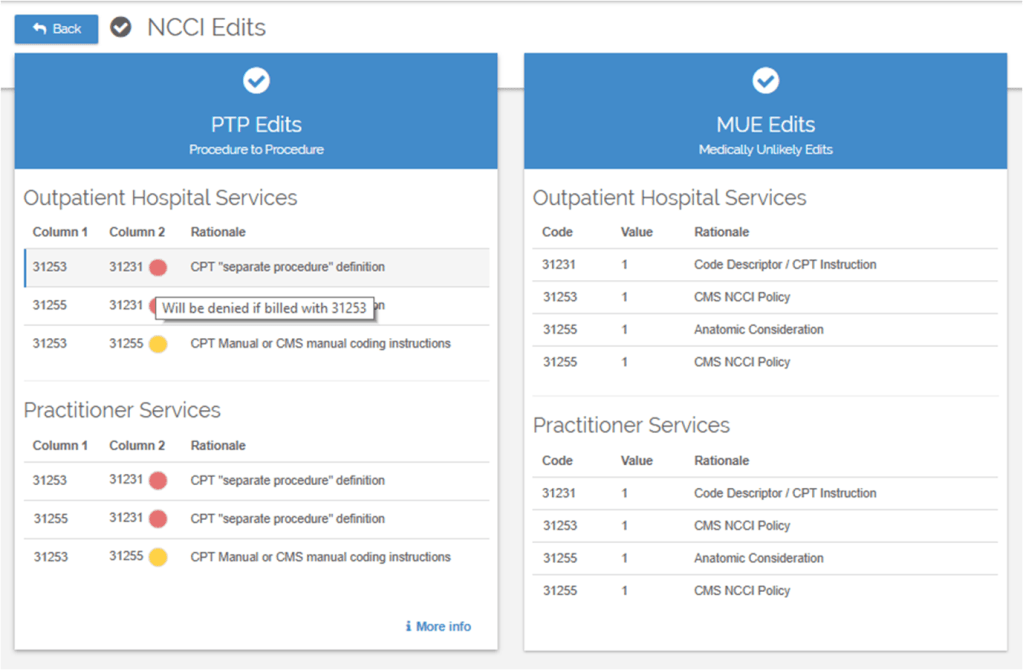Image resolution: width=1023 pixels, height=670 pixels.
Task: Click red dot on Practitioner 31253/31231 row
Action: [158, 481]
